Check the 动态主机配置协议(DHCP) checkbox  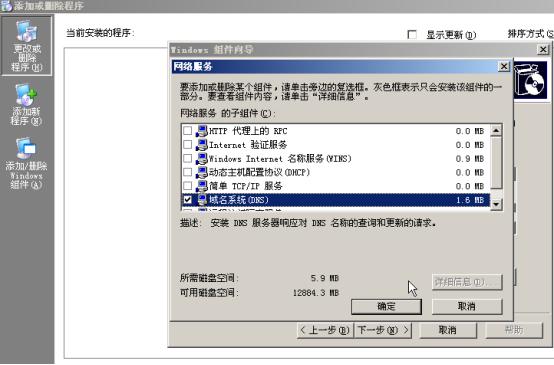pos(188,172)
